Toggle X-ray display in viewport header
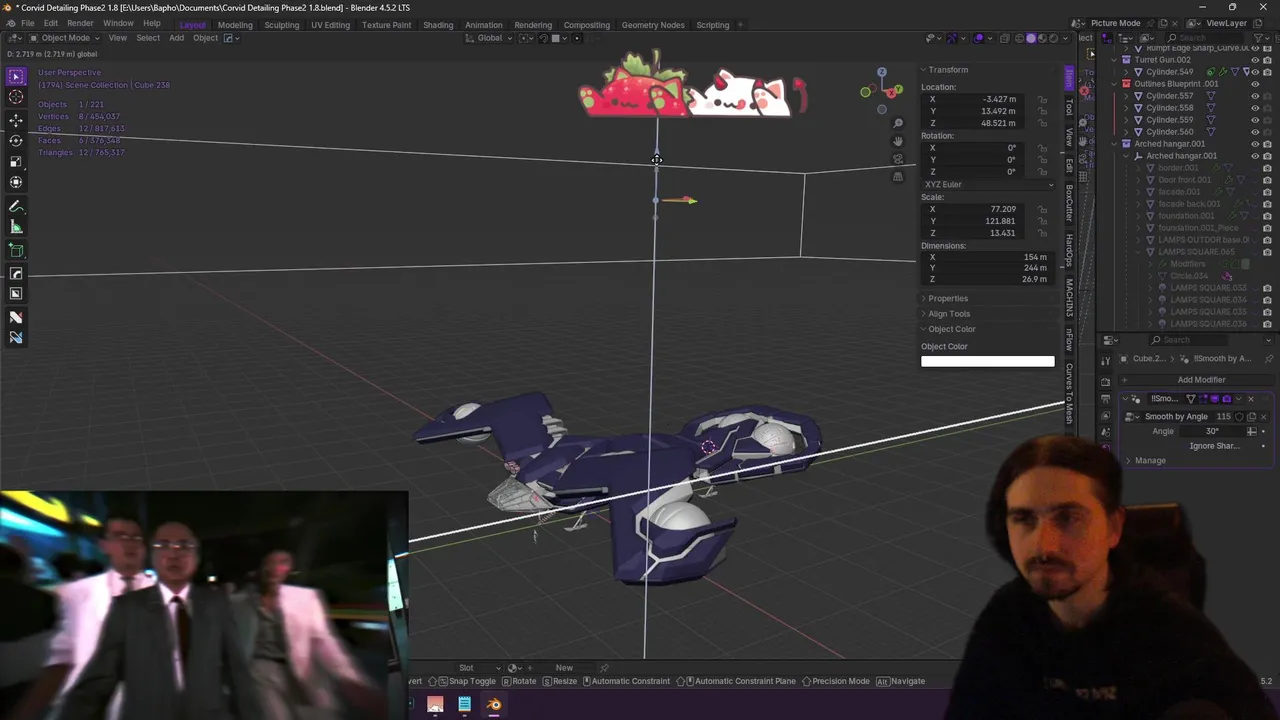 tap(1005, 38)
